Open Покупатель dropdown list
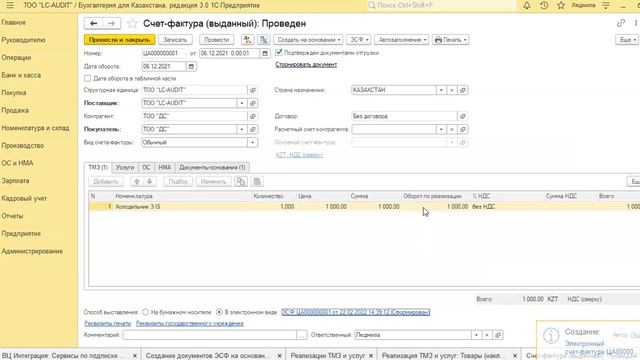 (242, 129)
